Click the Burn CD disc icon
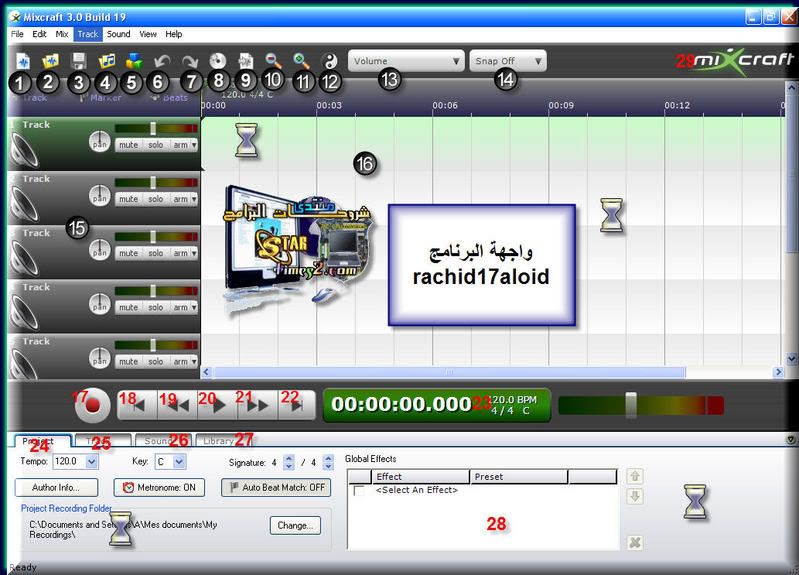This screenshot has height=575, width=799. (x=218, y=61)
